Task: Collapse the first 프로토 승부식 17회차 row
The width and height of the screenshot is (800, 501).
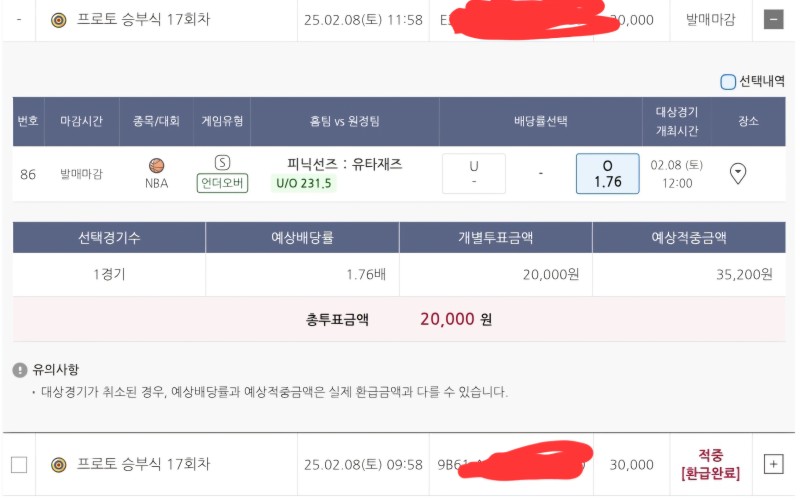Action: click(773, 20)
